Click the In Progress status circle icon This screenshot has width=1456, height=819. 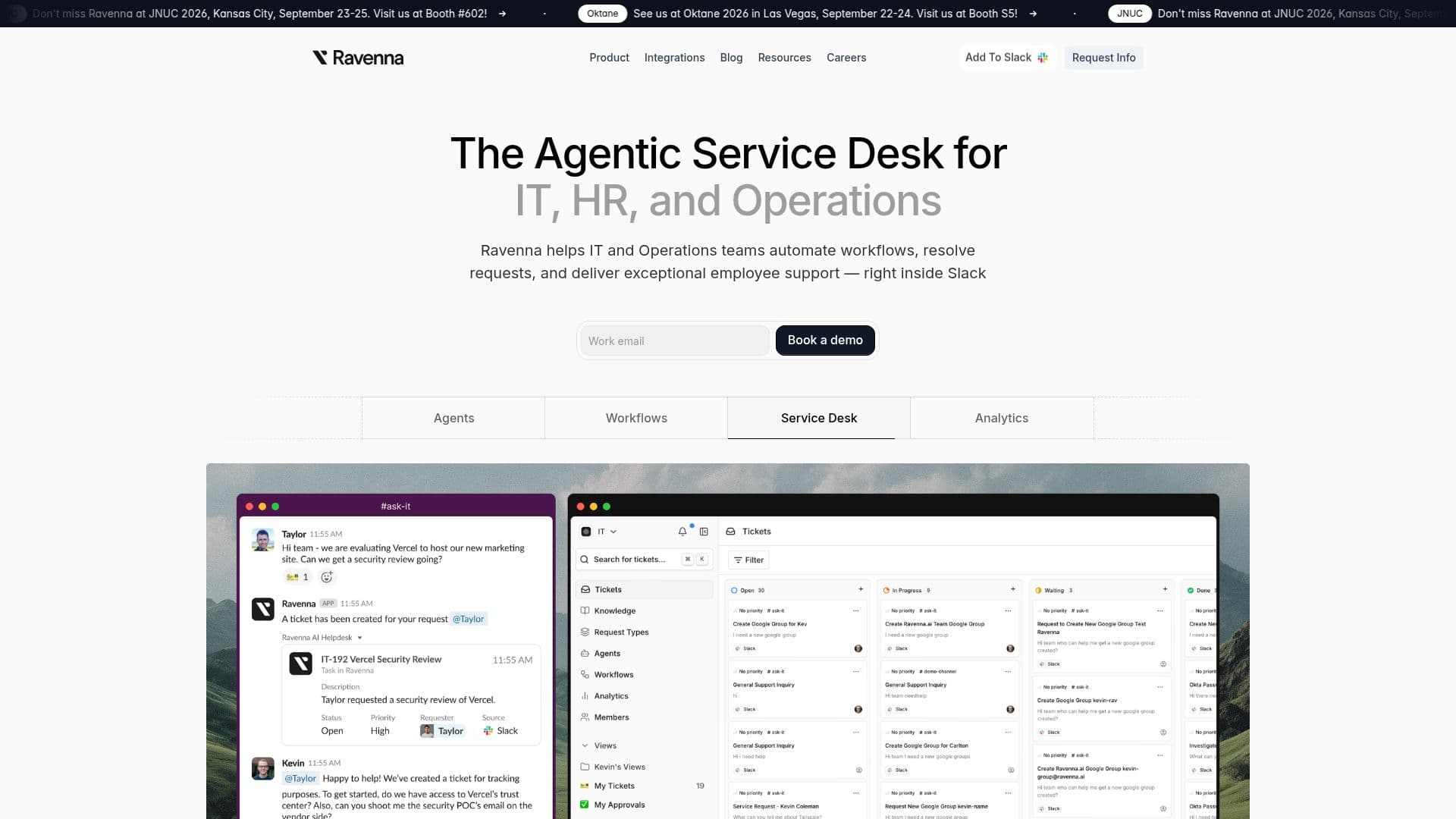pos(886,590)
